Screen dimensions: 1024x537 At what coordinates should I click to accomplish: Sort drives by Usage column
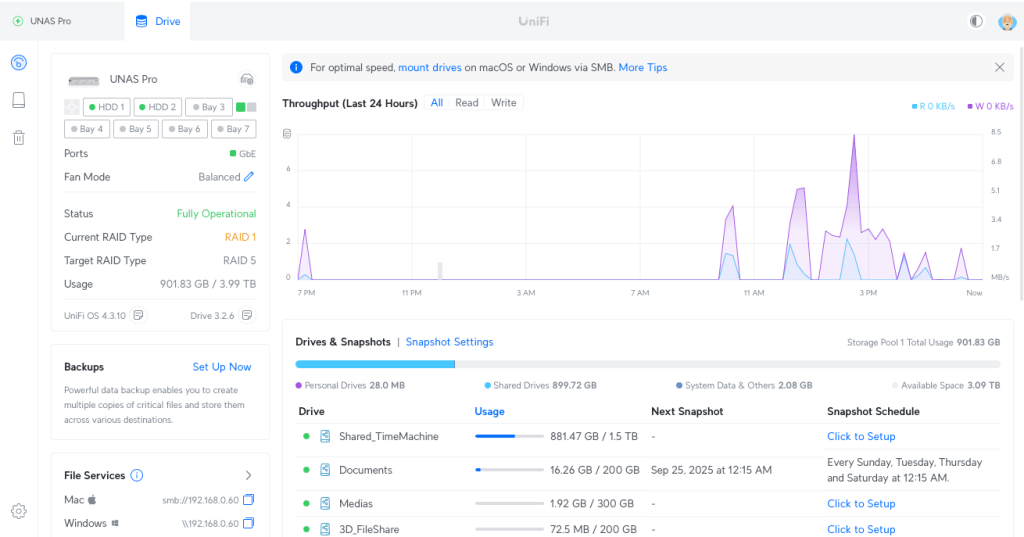click(x=489, y=411)
